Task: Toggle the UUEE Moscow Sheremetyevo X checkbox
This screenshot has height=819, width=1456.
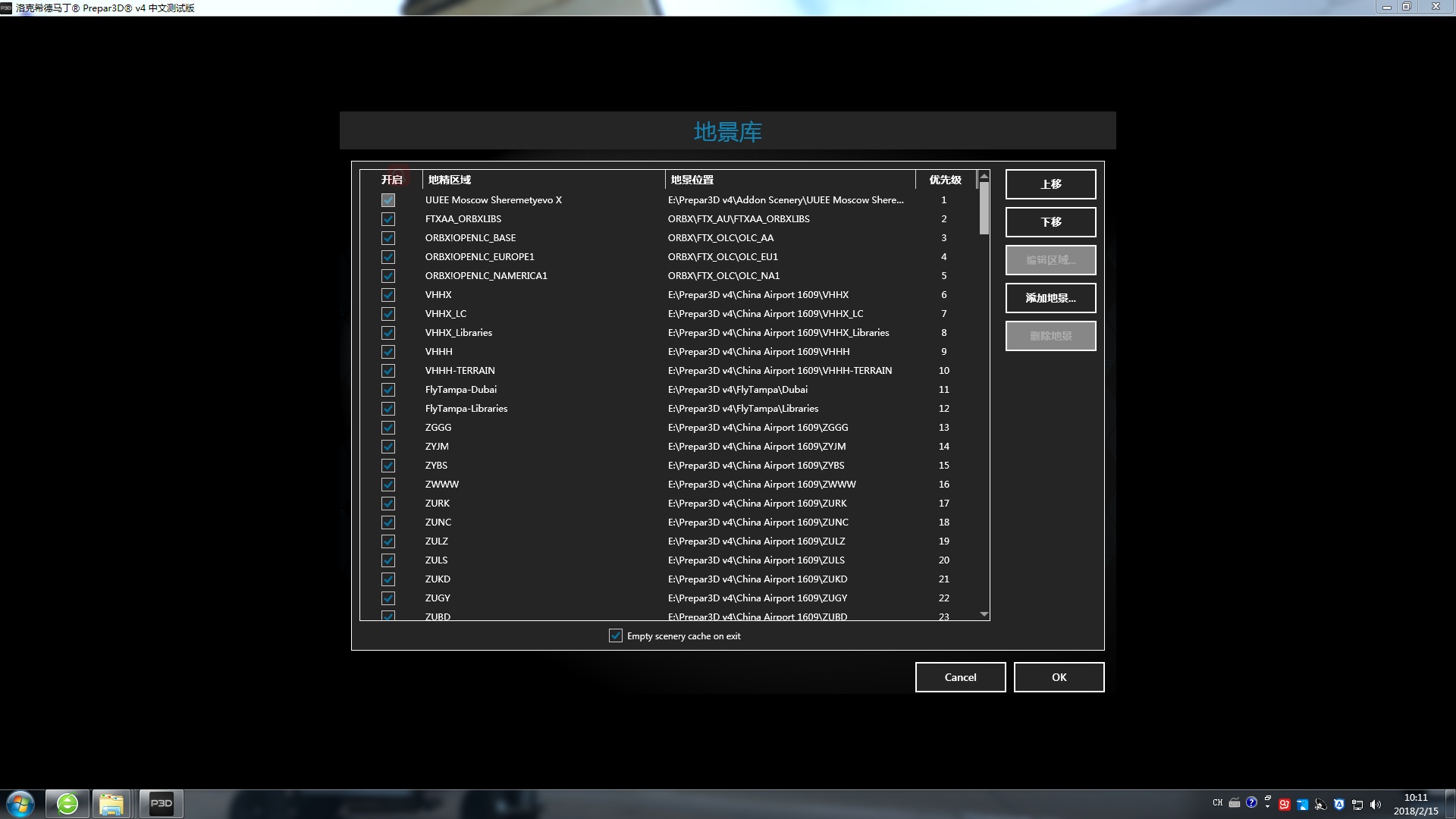Action: pyautogui.click(x=388, y=200)
